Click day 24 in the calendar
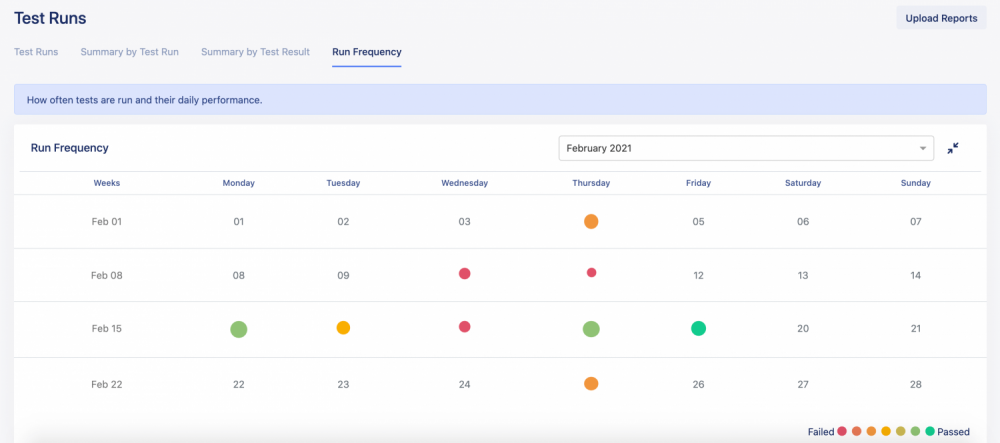This screenshot has width=1000, height=443. 464,384
